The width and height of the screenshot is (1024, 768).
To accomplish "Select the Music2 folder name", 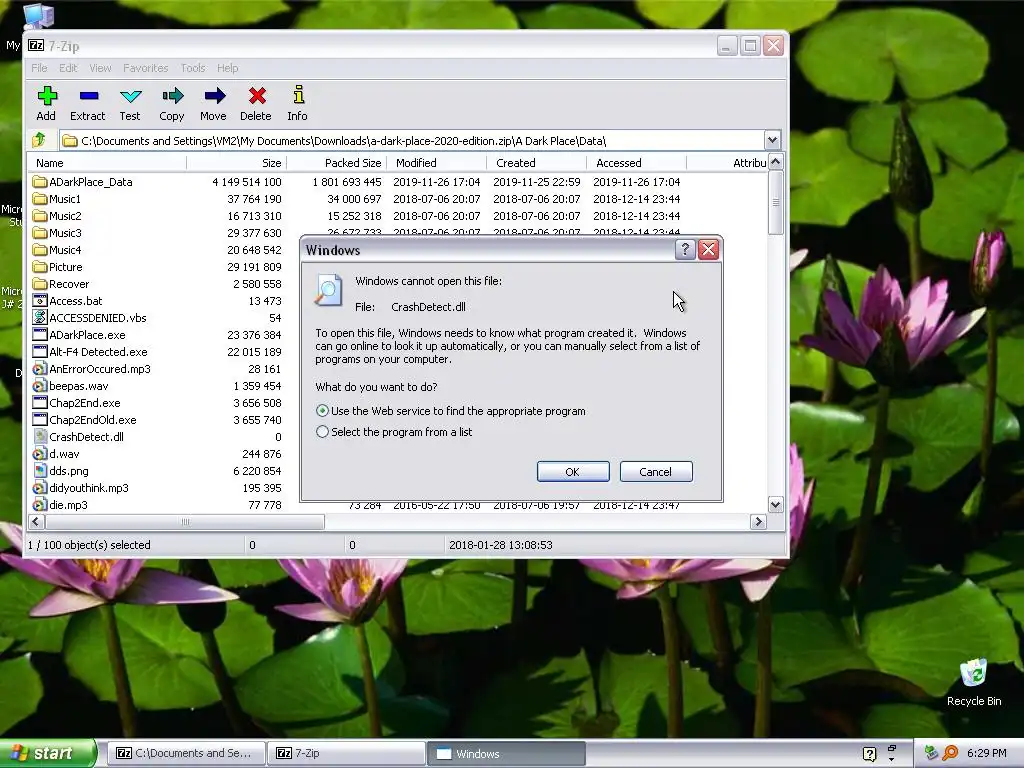I will 65,216.
